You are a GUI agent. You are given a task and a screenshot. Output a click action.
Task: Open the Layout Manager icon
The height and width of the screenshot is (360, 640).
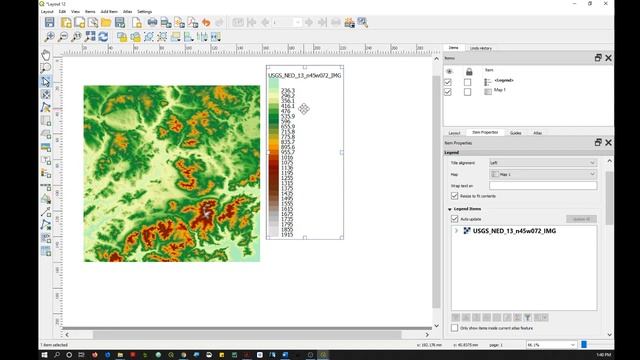(x=93, y=22)
